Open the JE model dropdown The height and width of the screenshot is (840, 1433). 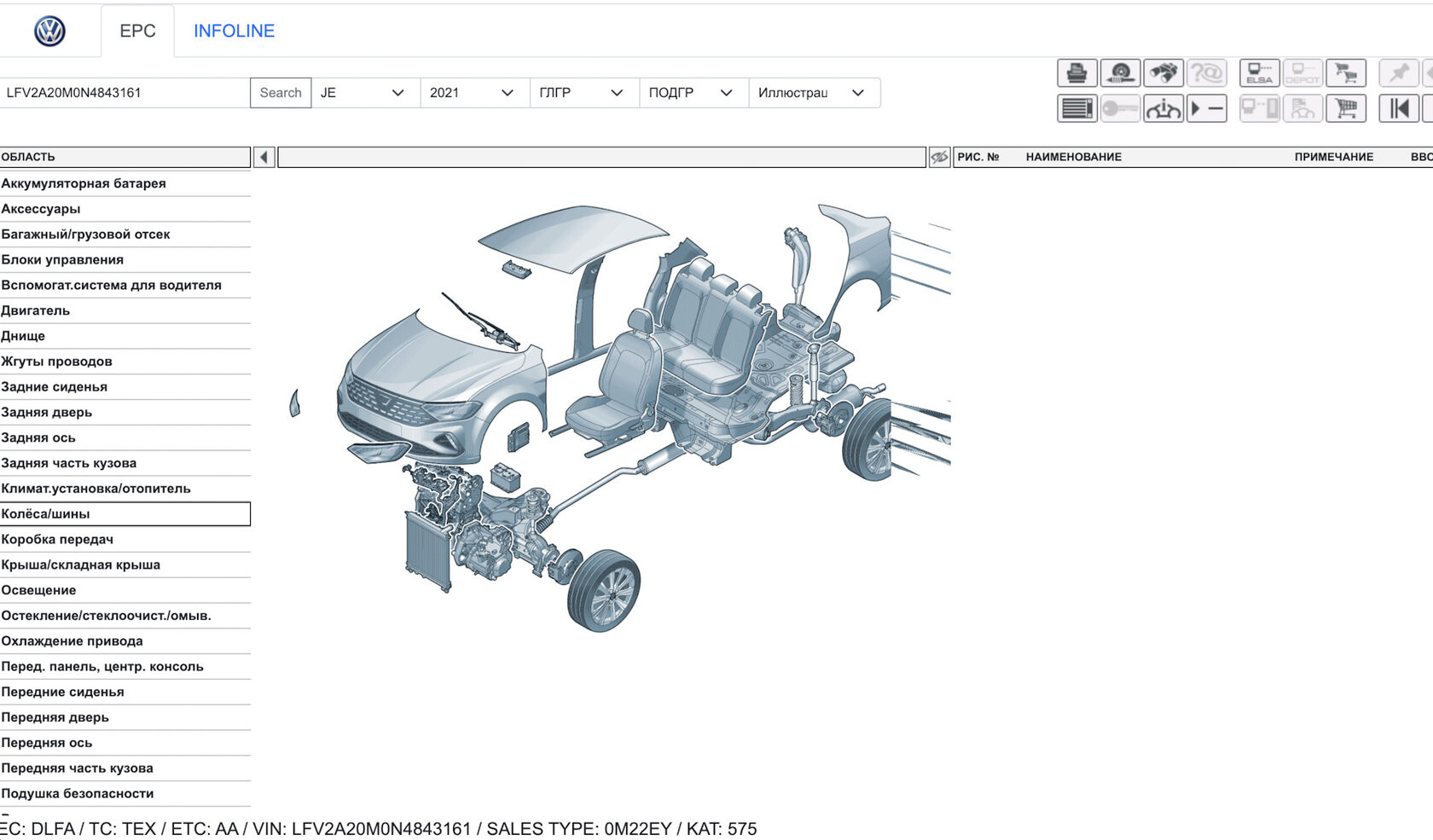[363, 93]
